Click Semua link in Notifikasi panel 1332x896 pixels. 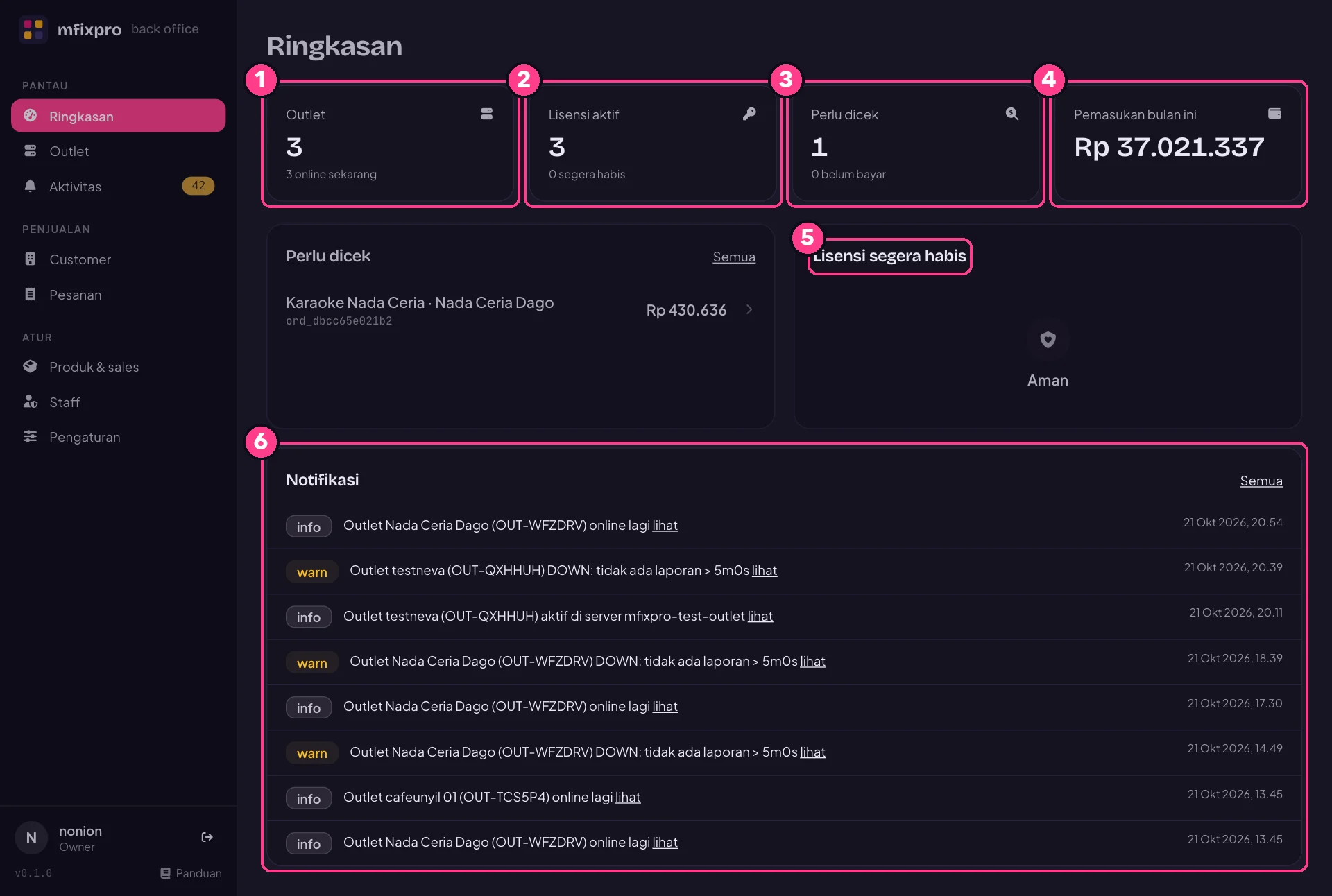tap(1261, 481)
